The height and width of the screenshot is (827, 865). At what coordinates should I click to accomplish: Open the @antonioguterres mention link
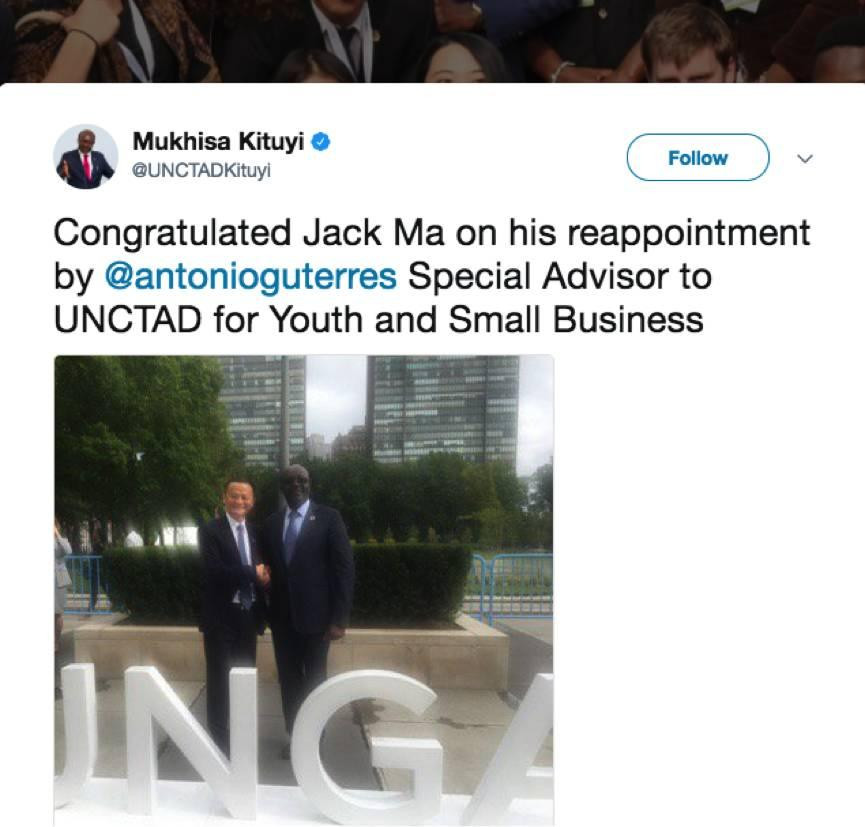pyautogui.click(x=250, y=276)
